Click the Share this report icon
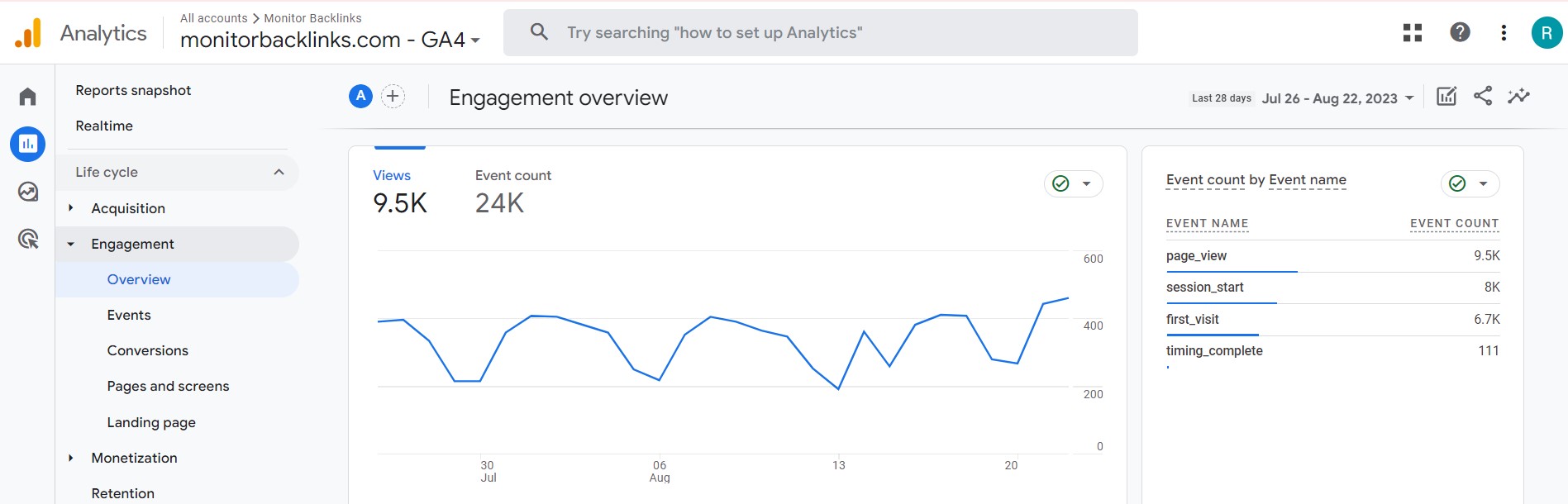Screen dimensions: 1568x504 click(x=1482, y=97)
